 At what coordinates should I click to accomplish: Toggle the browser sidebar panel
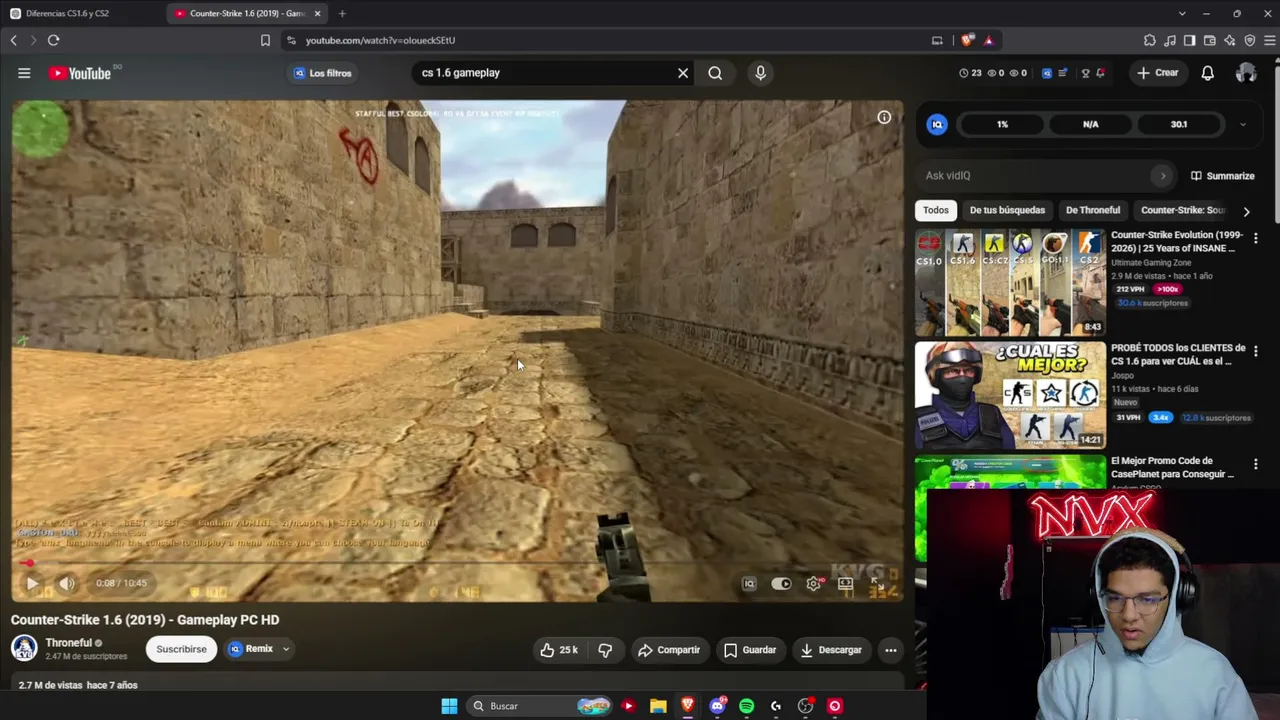point(1189,40)
